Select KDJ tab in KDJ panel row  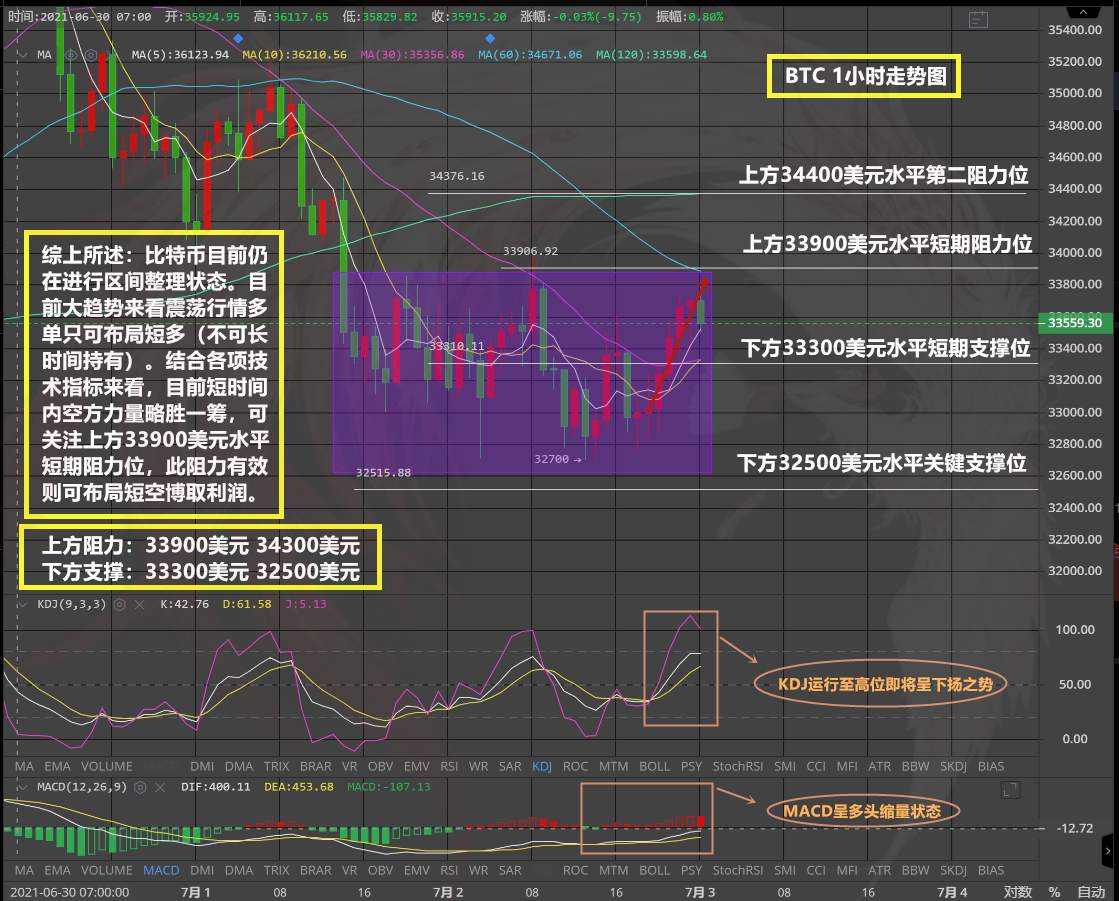point(542,766)
